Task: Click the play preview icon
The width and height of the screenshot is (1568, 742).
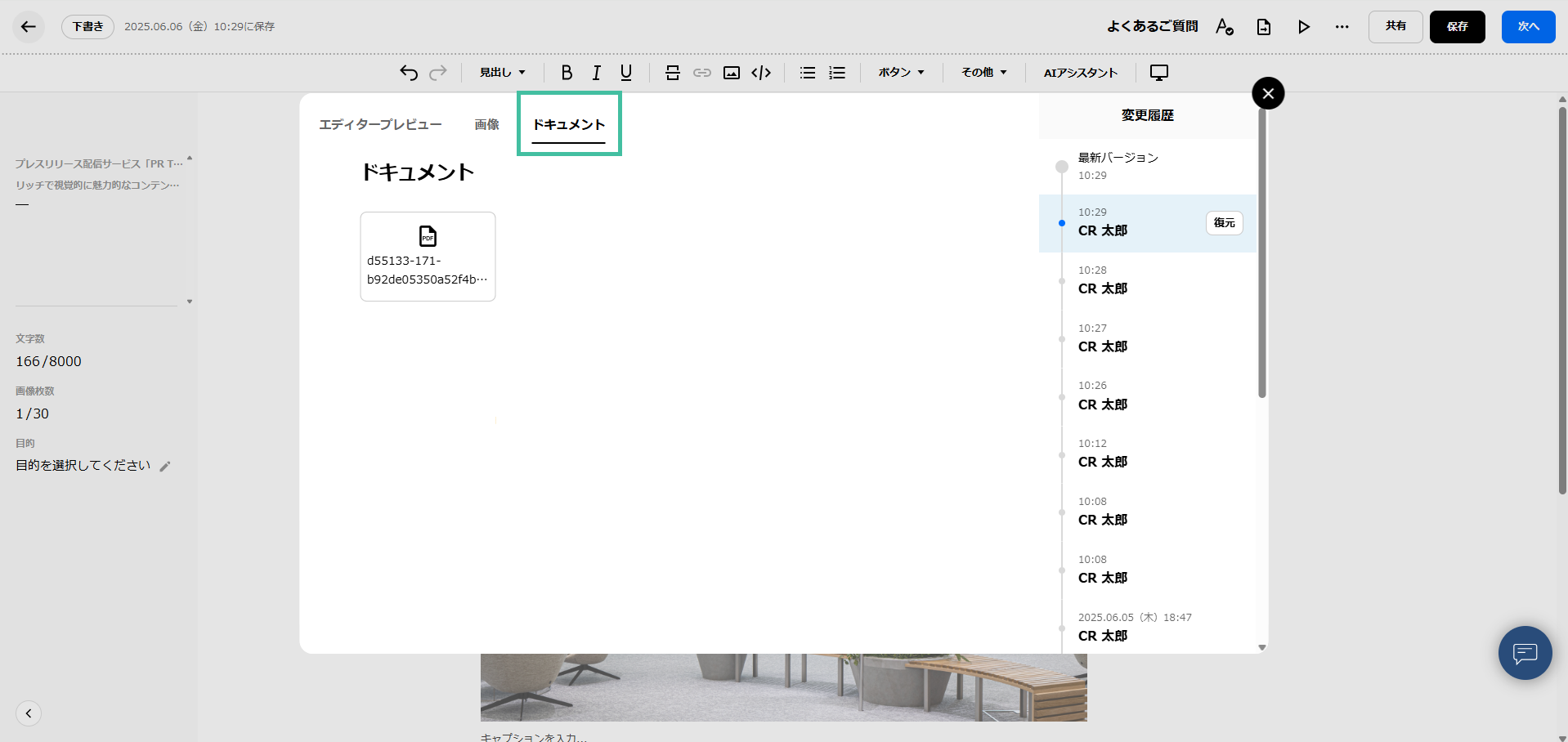Action: 1304,27
